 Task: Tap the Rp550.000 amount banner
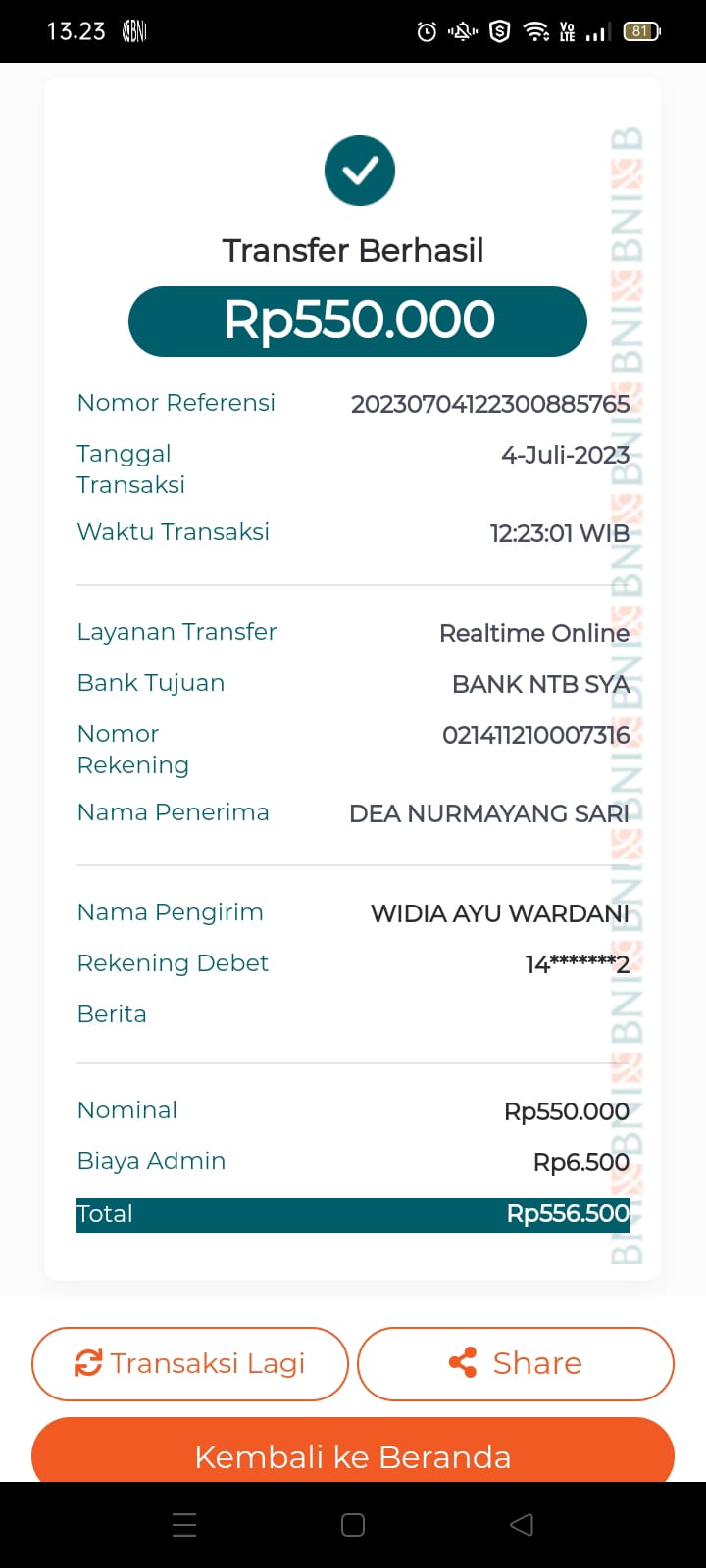click(x=358, y=320)
